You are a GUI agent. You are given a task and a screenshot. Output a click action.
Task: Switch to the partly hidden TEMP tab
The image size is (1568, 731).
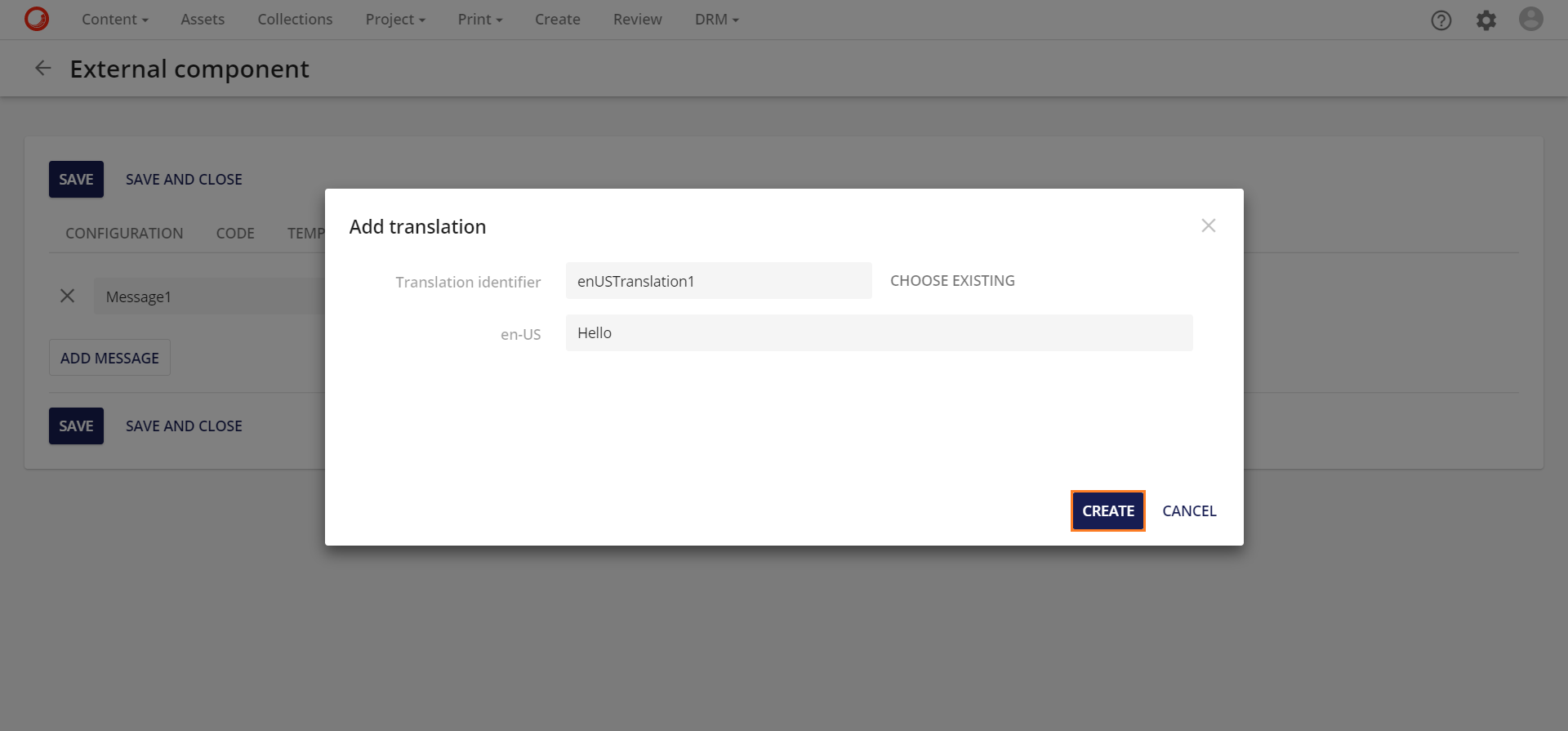[x=306, y=234]
